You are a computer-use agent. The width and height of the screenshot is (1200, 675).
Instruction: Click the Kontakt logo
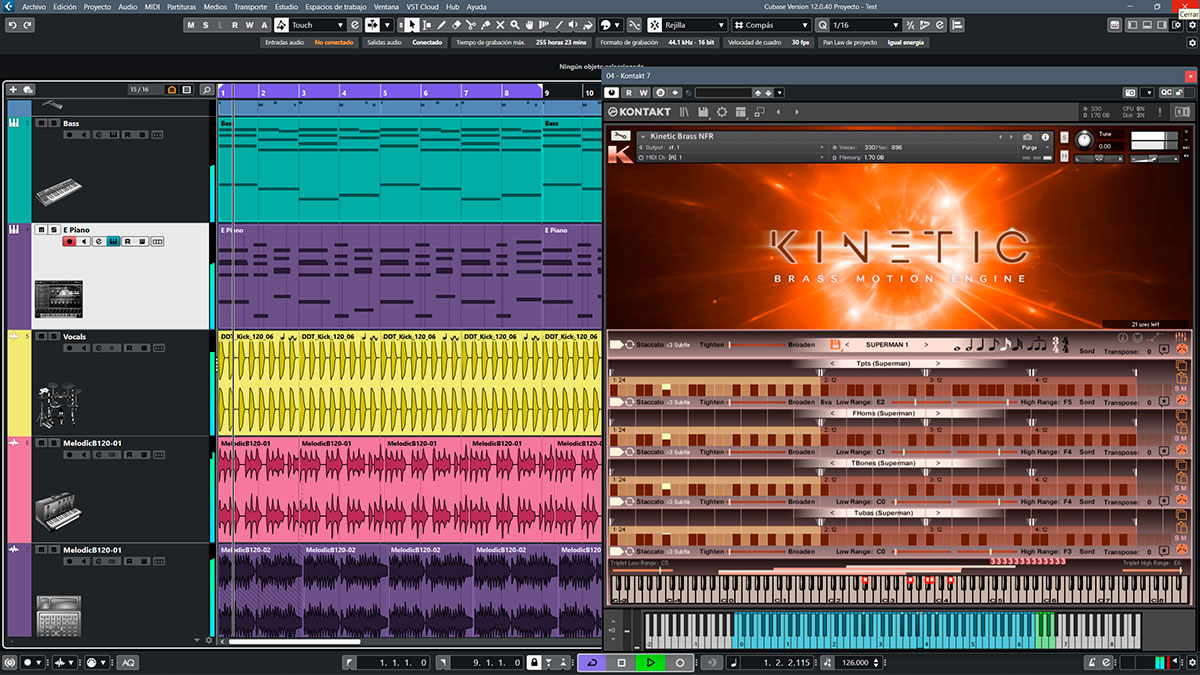pos(640,111)
